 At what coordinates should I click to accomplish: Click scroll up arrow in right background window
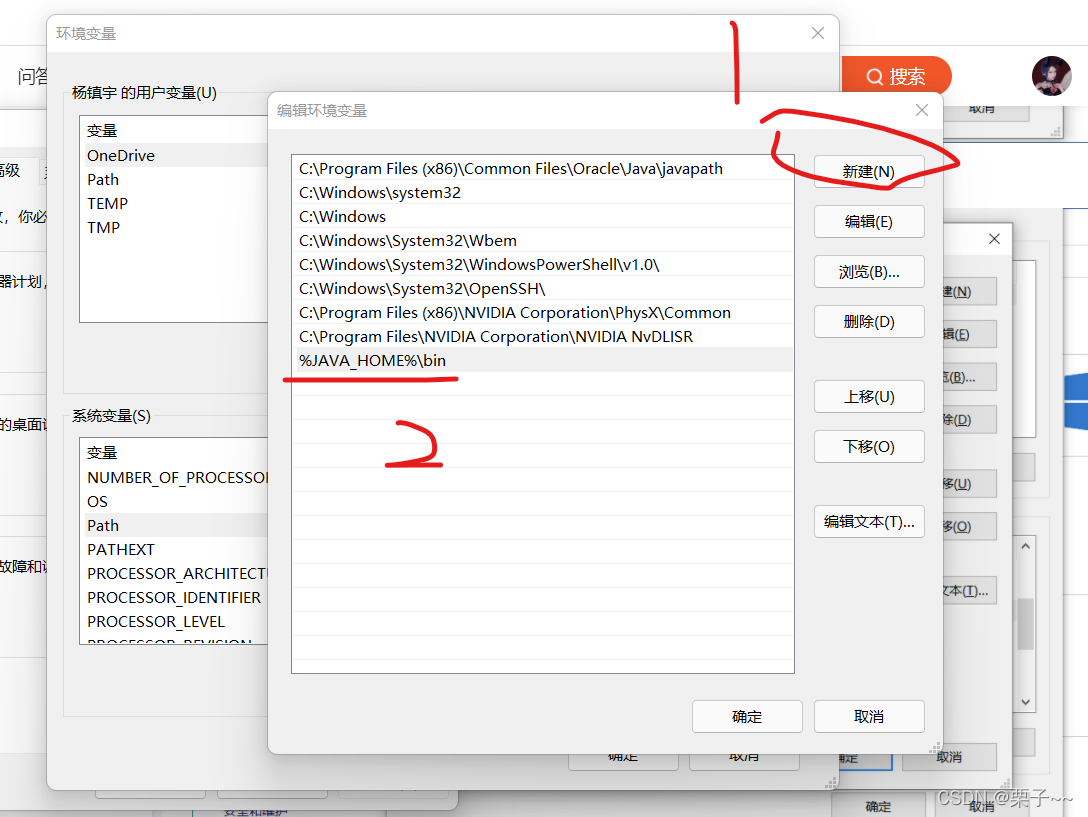coord(1026,546)
